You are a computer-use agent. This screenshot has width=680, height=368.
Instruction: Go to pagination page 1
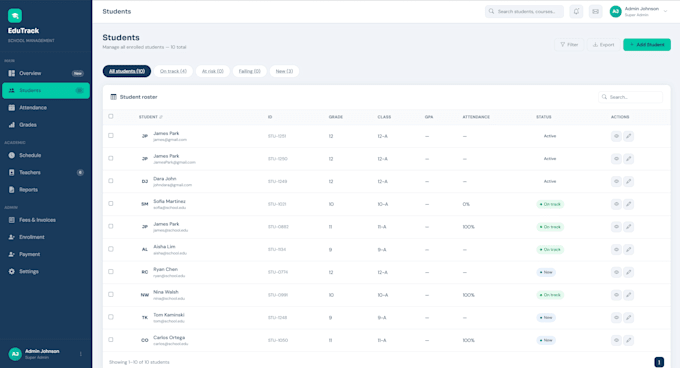[659, 362]
